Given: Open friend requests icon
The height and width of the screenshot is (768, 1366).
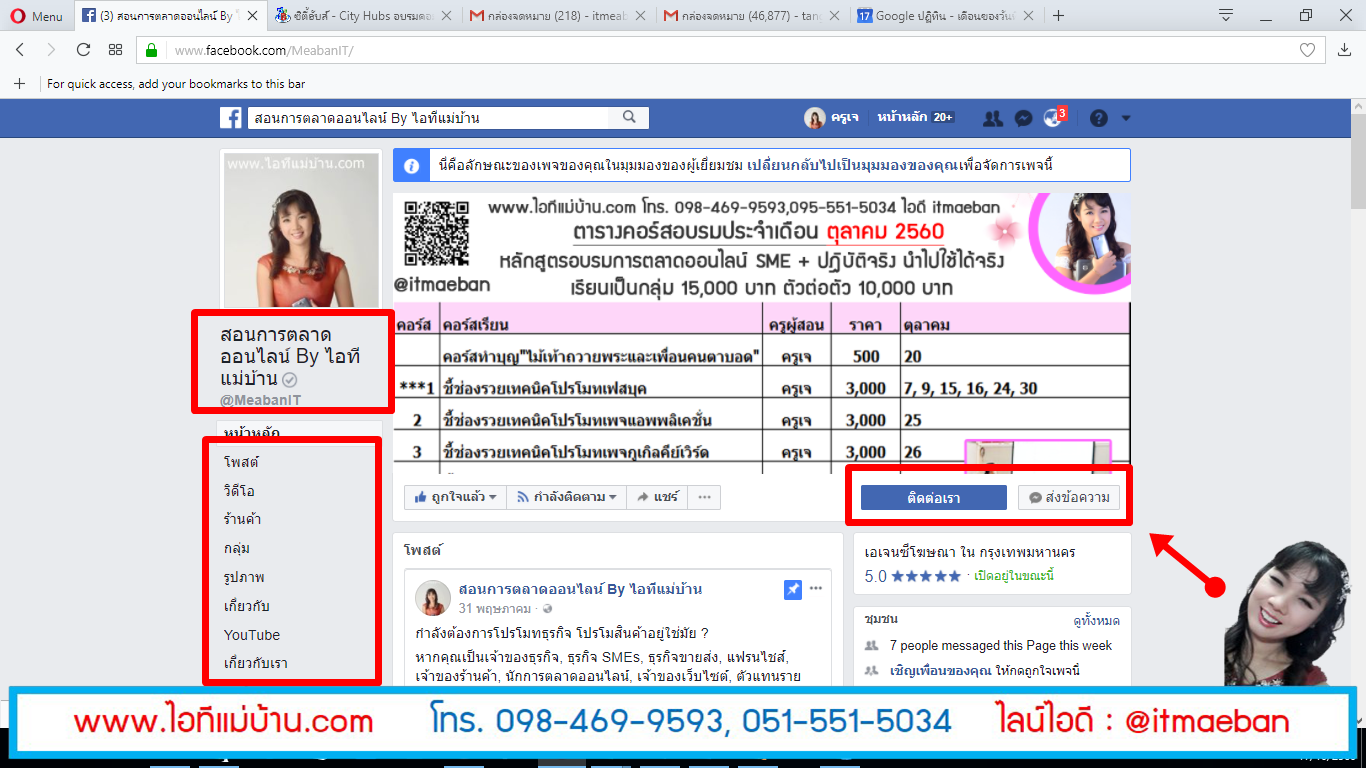Looking at the screenshot, I should coord(992,118).
